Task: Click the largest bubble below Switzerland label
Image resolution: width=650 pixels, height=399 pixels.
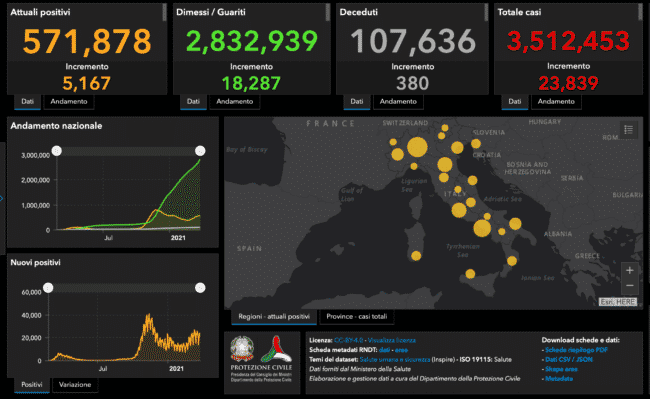Action: point(417,147)
